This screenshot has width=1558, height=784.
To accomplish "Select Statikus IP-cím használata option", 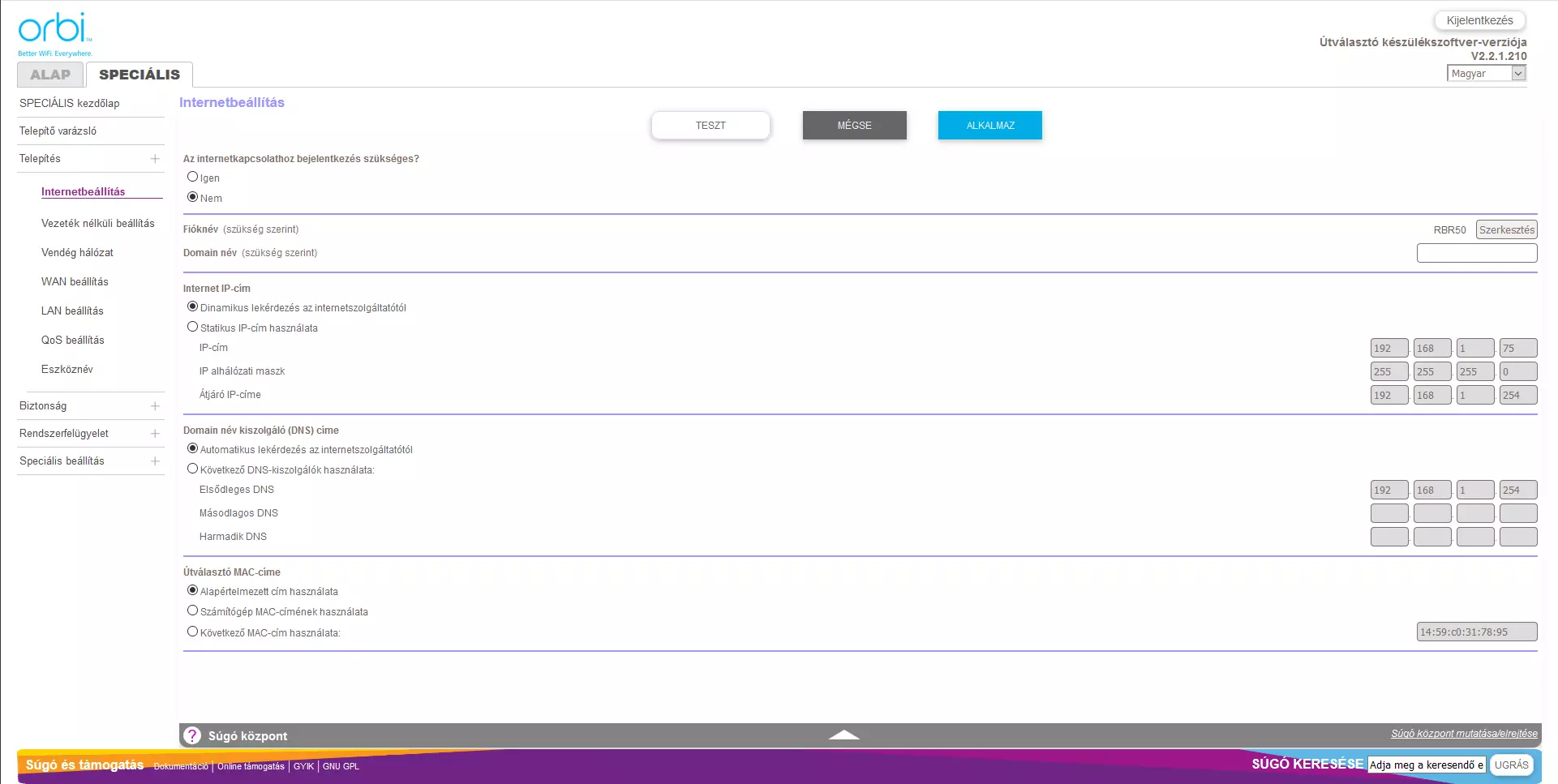I will tap(193, 327).
